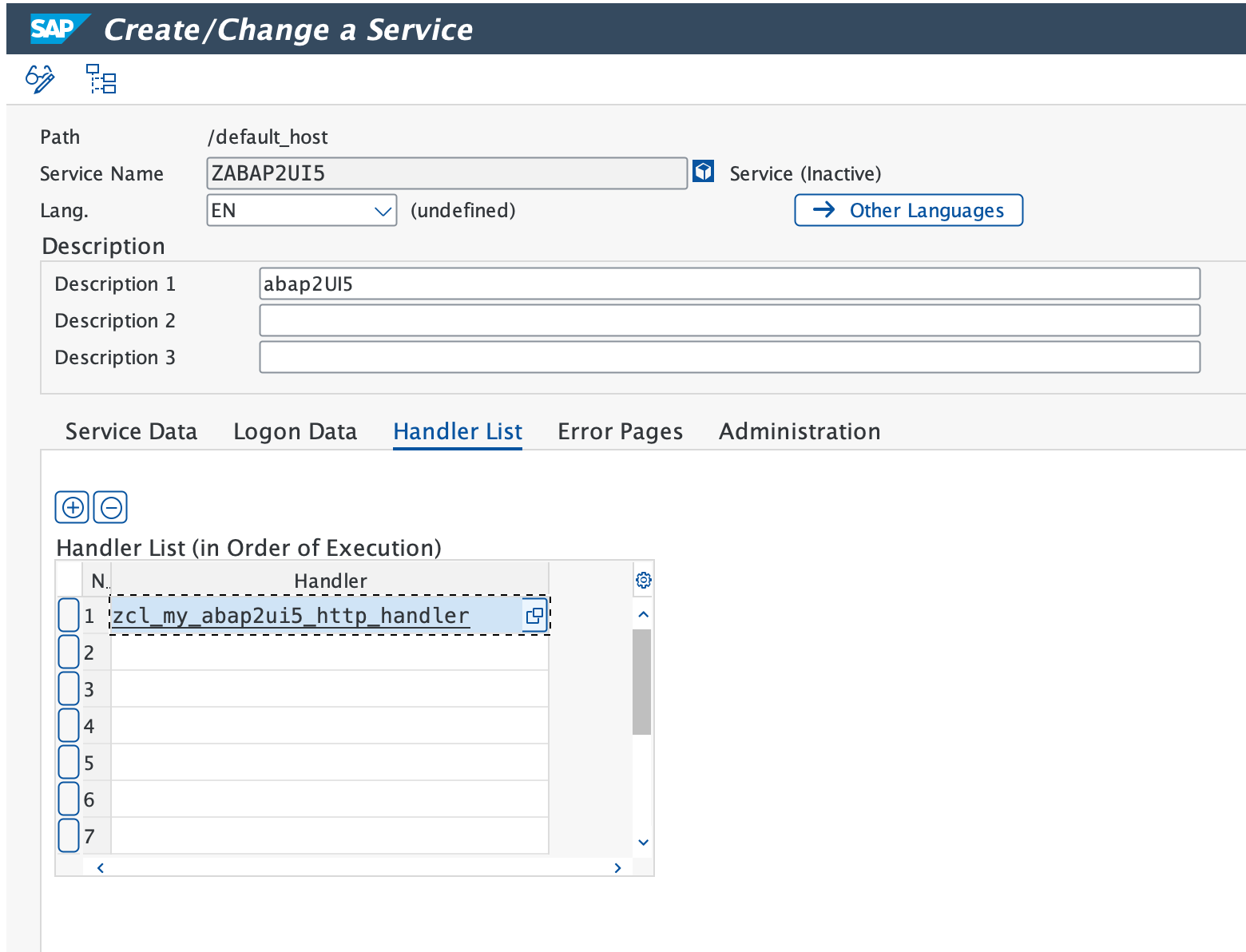
Task: Open value help for zcl_my_abap2ui5_http_handler
Action: pos(534,615)
